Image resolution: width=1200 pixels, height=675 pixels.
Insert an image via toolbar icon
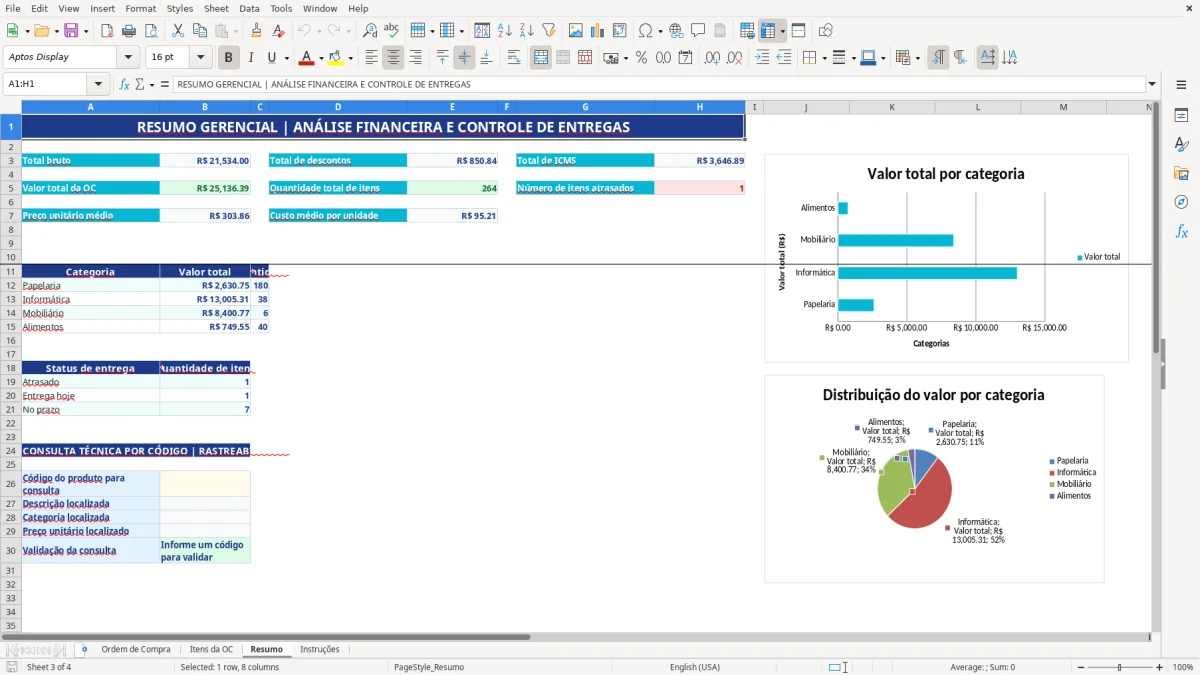[576, 31]
